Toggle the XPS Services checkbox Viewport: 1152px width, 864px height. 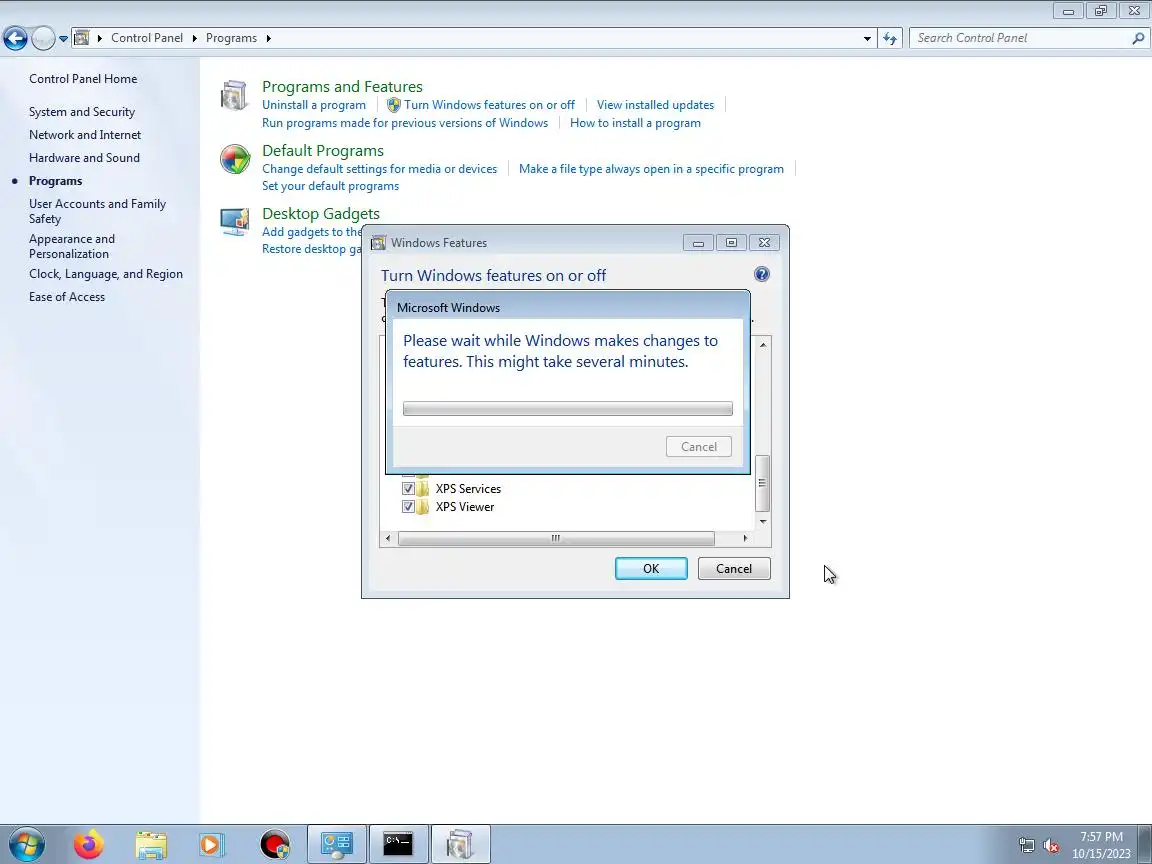(x=408, y=489)
